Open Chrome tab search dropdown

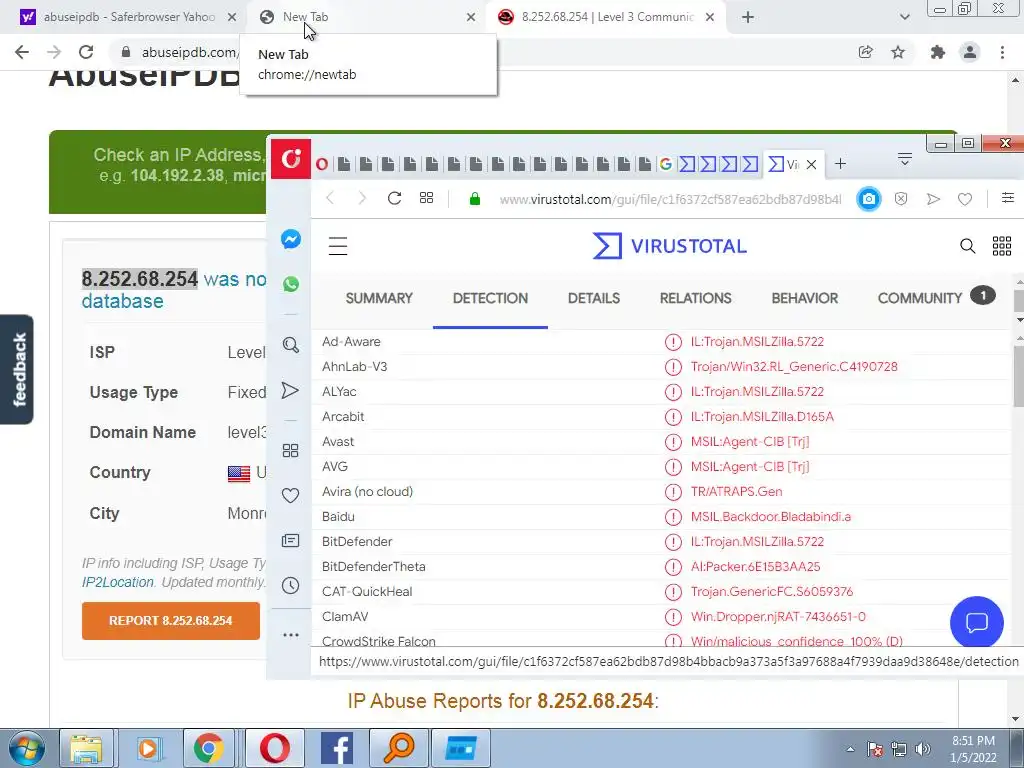pyautogui.click(x=904, y=18)
